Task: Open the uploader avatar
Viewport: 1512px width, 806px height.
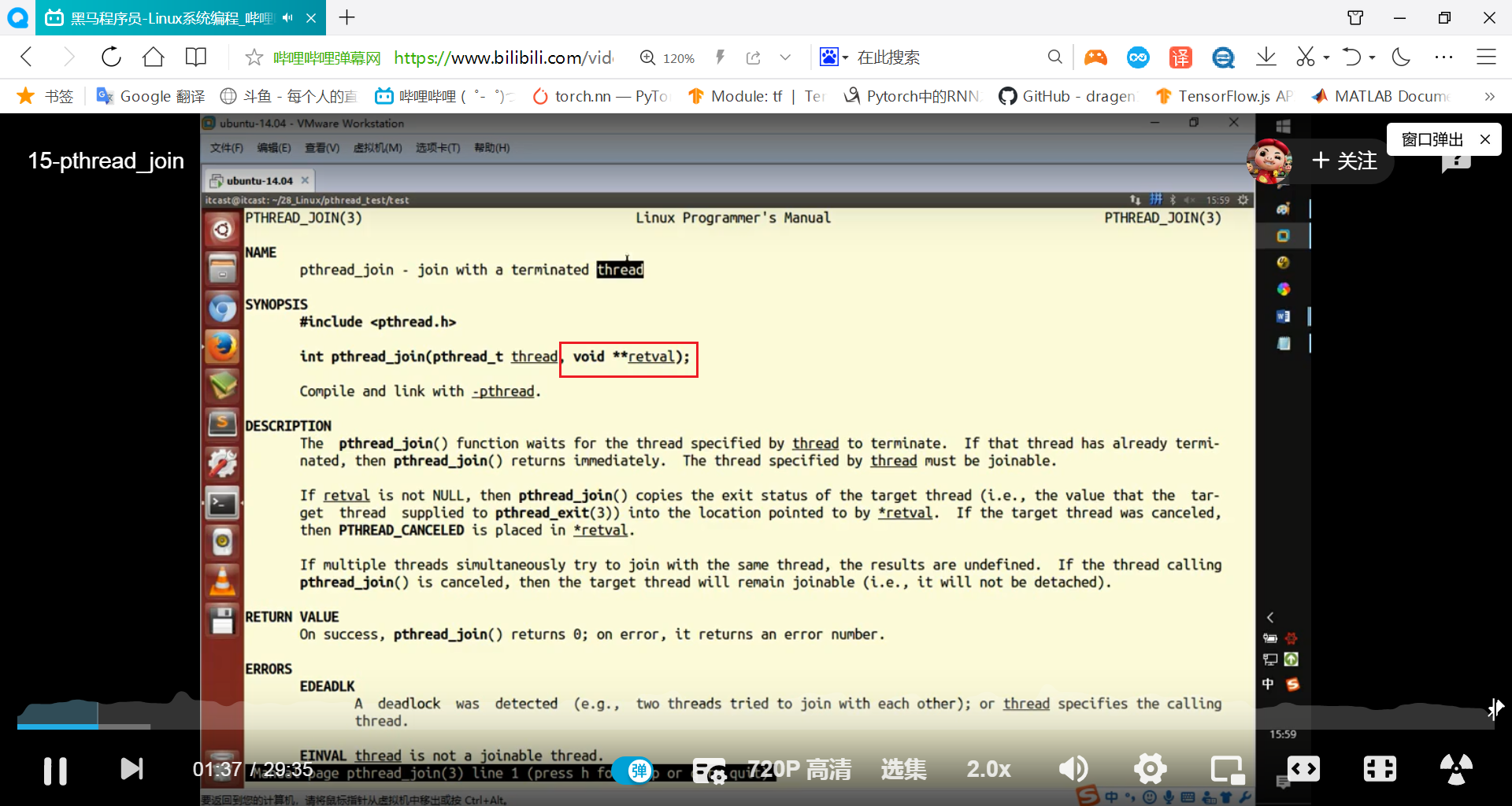Action: [1269, 161]
